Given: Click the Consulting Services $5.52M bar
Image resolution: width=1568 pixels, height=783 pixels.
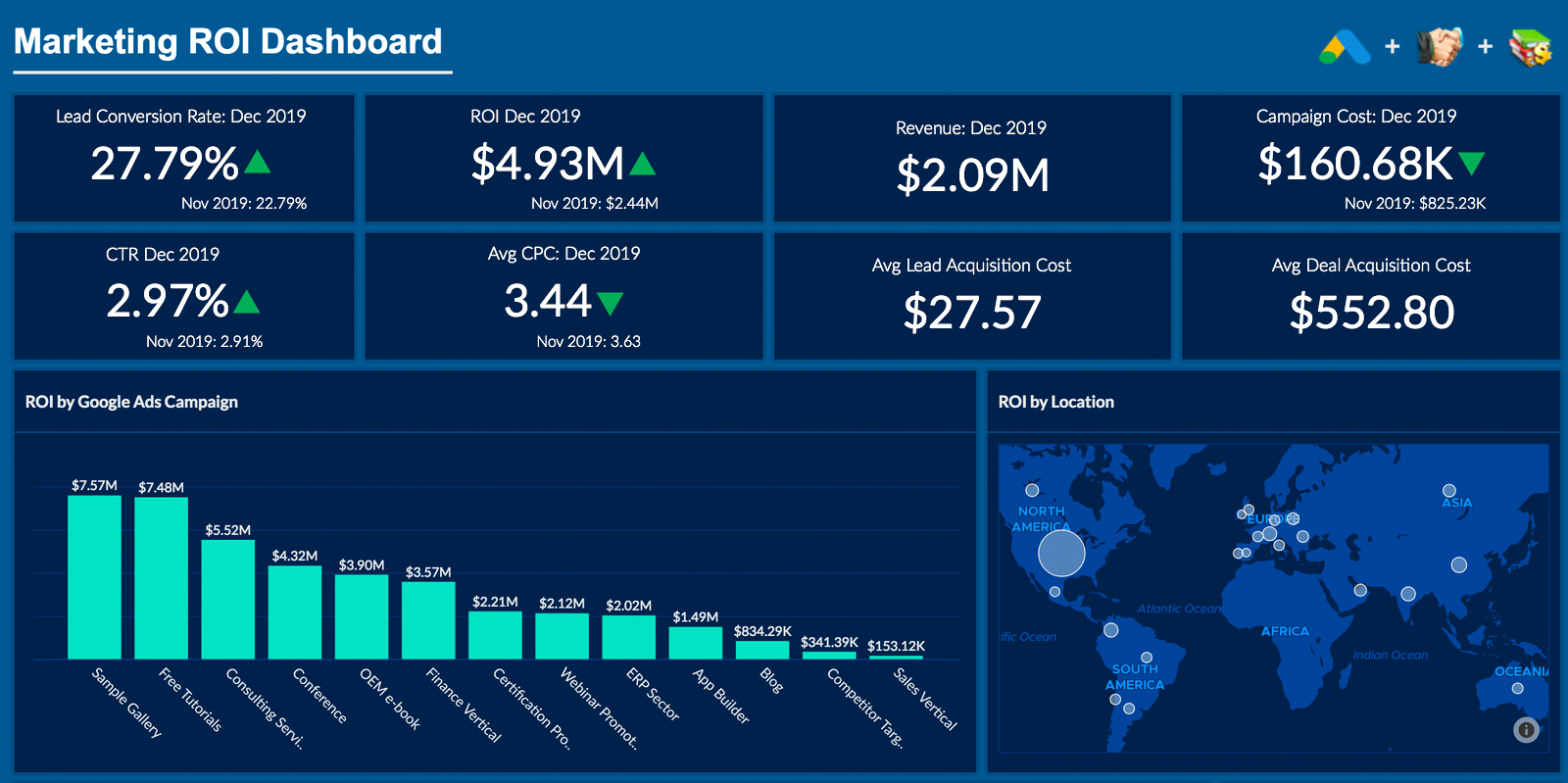Looking at the screenshot, I should pos(227,599).
